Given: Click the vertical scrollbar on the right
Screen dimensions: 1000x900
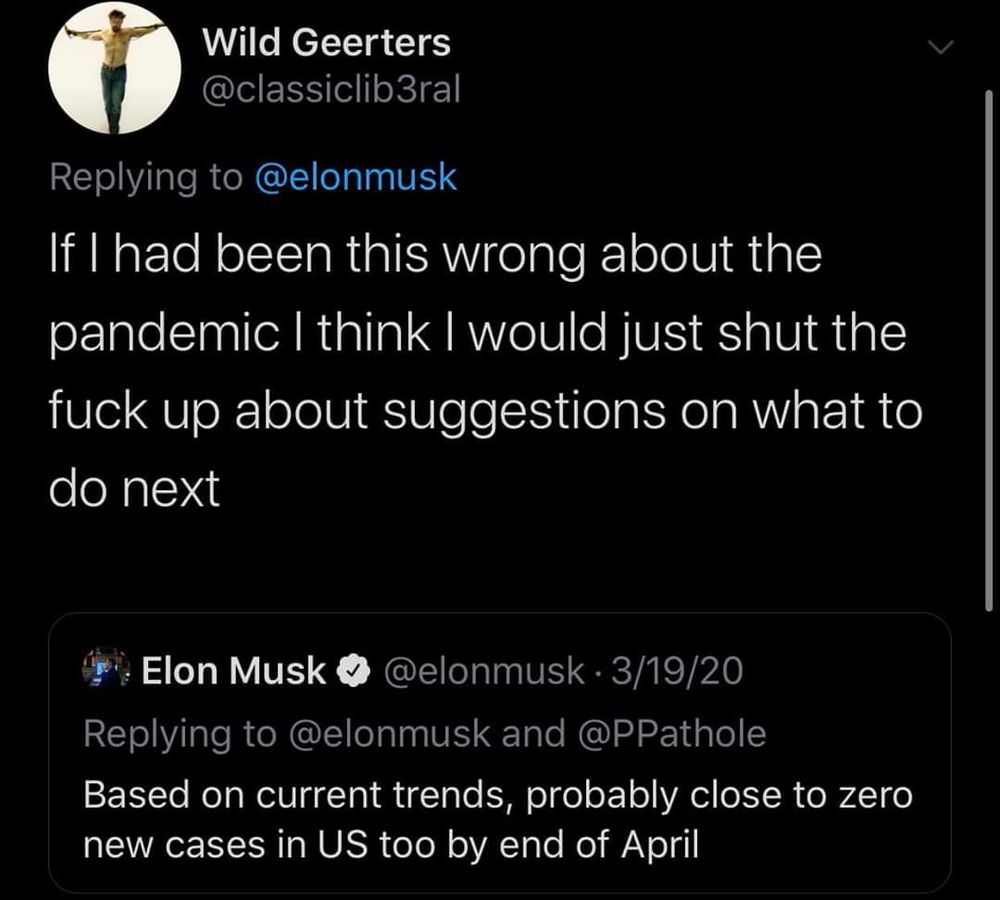Looking at the screenshot, I should coord(988,350).
